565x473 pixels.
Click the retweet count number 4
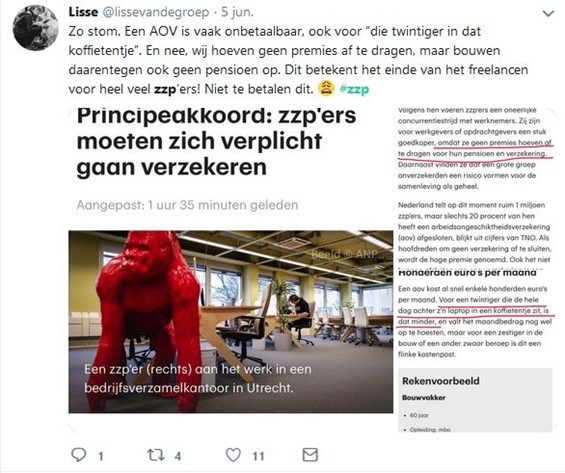tap(178, 456)
